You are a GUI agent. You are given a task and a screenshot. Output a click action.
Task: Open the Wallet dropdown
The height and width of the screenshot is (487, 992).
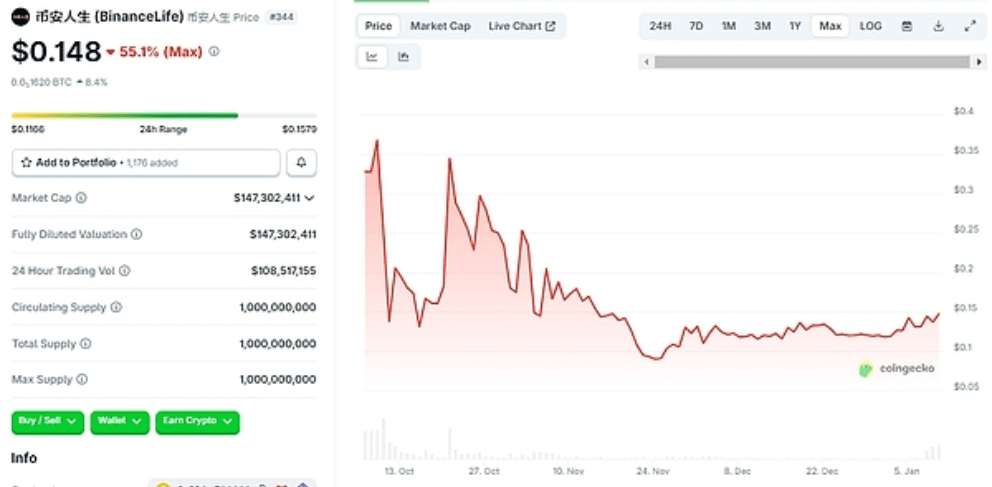(x=120, y=421)
